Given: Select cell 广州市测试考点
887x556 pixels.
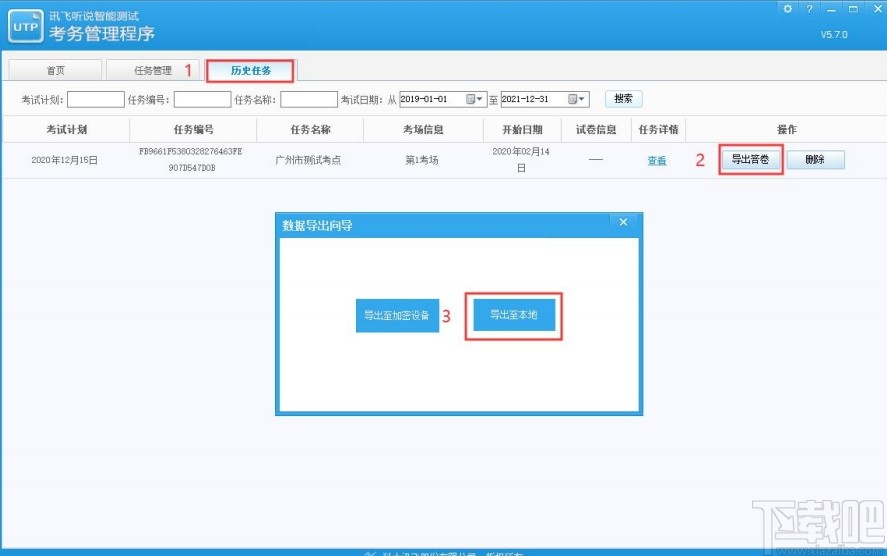Looking at the screenshot, I should coord(308,160).
